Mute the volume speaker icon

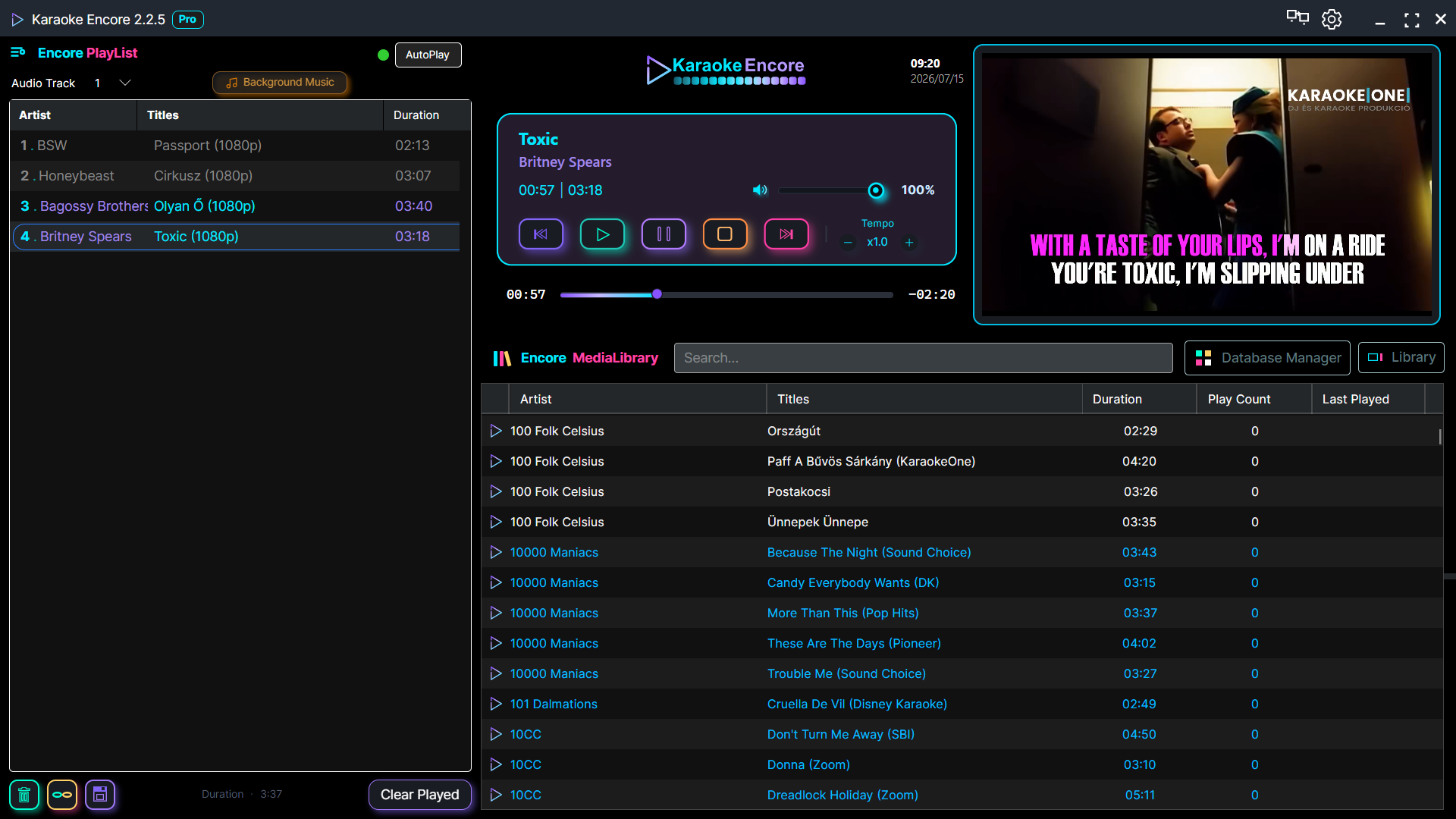click(760, 190)
